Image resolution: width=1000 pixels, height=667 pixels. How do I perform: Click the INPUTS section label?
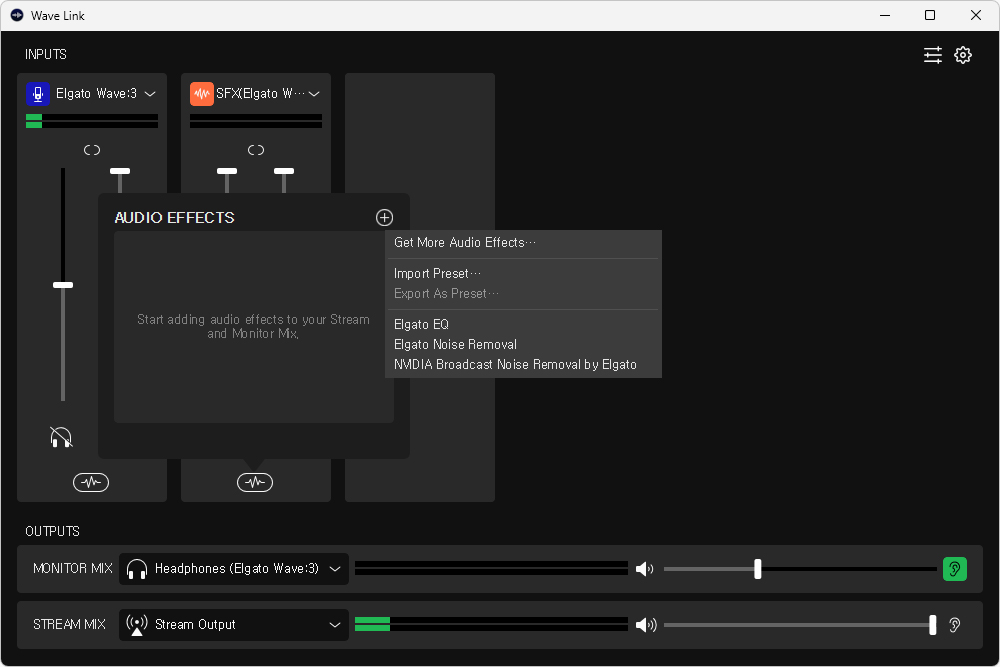pyautogui.click(x=45, y=54)
